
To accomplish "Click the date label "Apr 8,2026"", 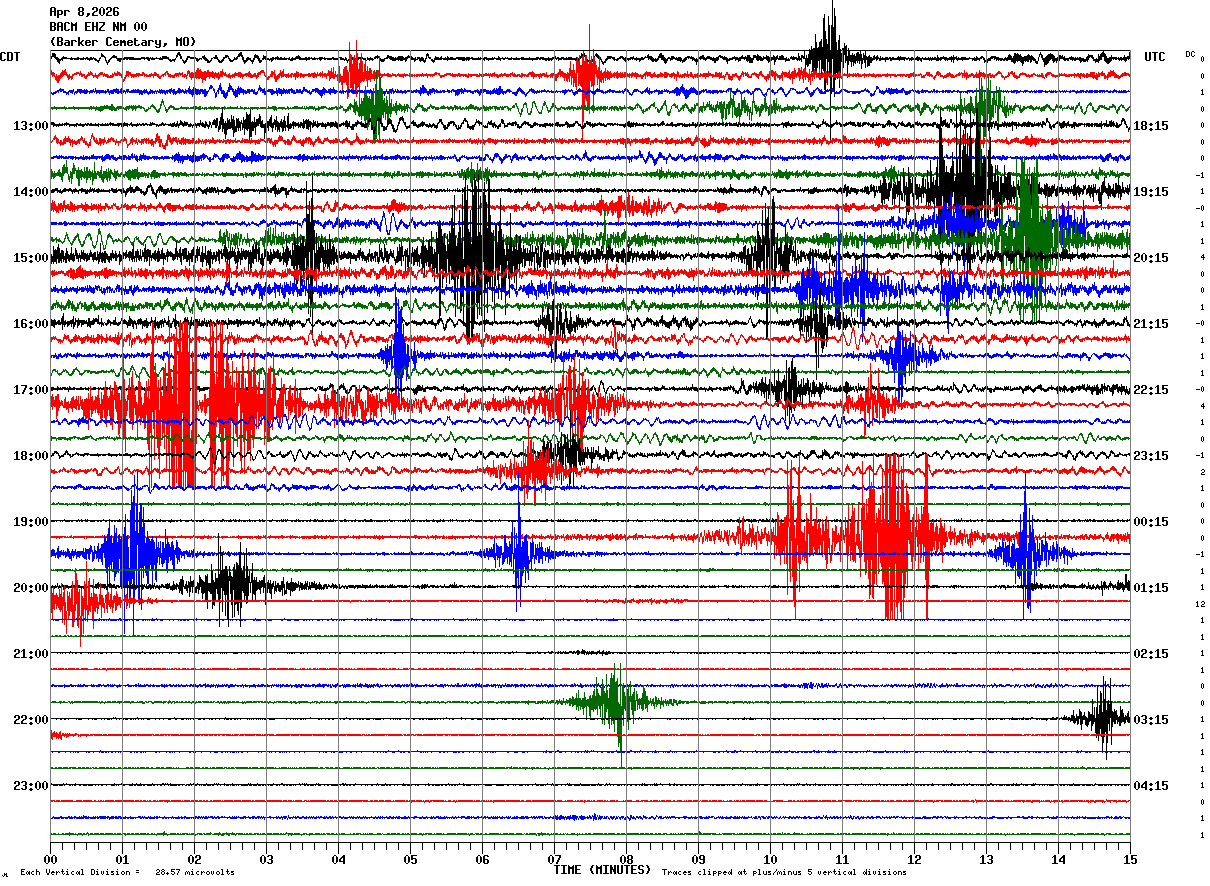I will (84, 12).
